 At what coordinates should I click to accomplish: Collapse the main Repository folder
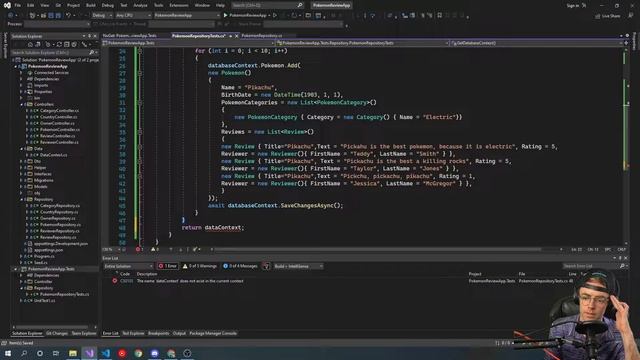pyautogui.click(x=22, y=199)
